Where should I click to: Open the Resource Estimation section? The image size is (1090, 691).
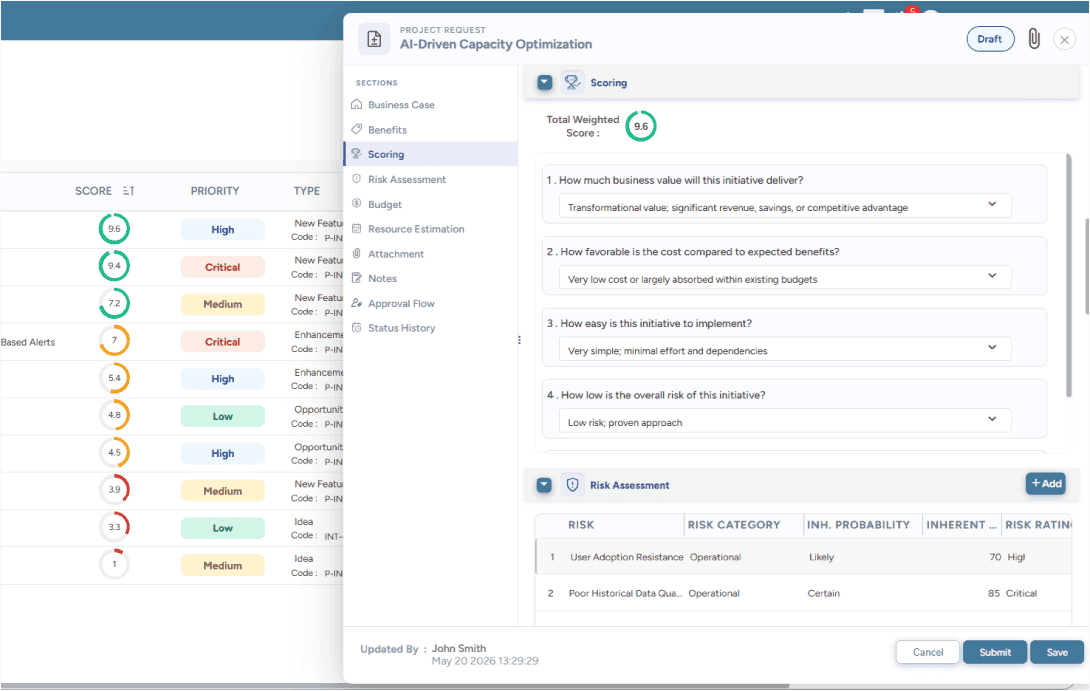pyautogui.click(x=416, y=229)
